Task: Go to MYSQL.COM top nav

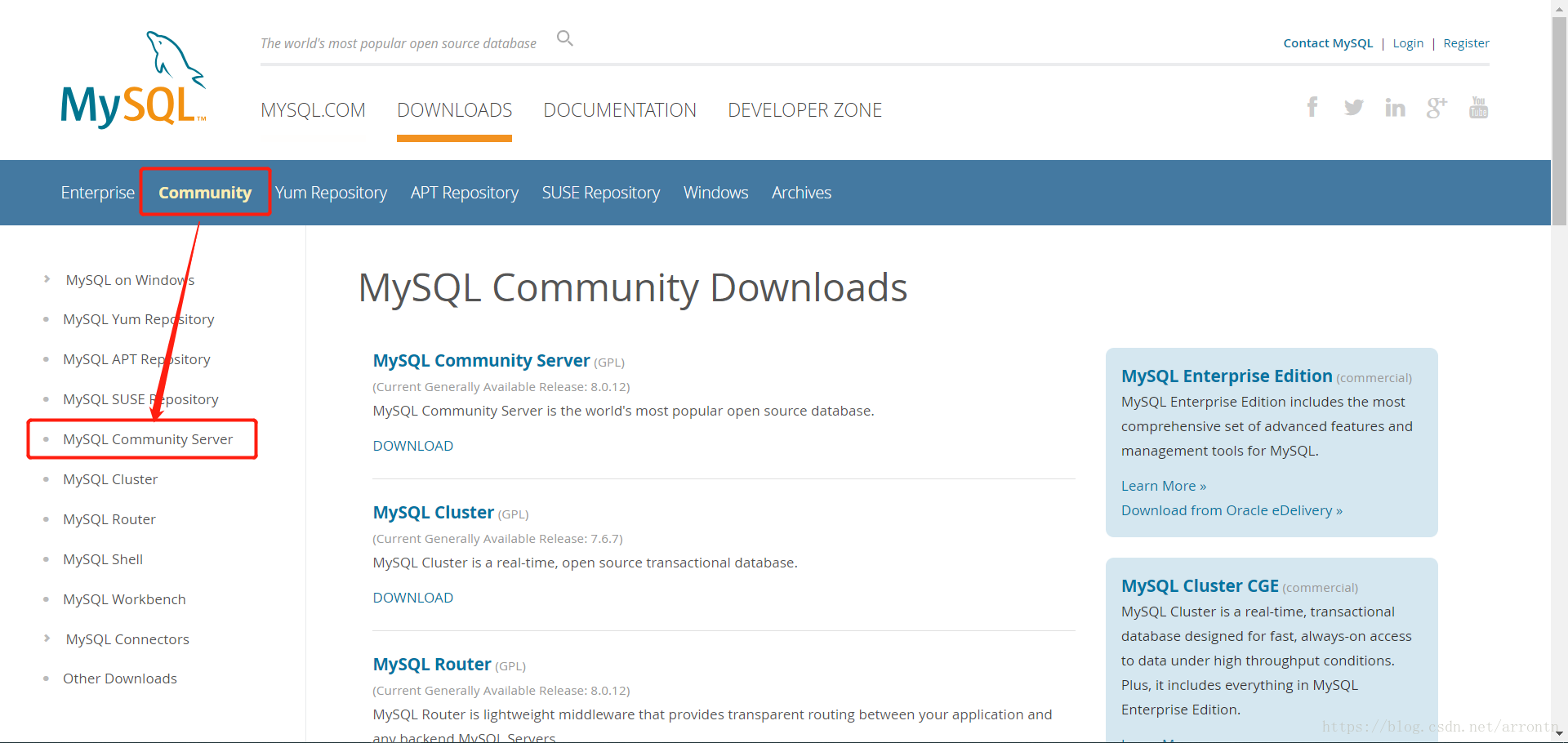Action: tap(313, 110)
